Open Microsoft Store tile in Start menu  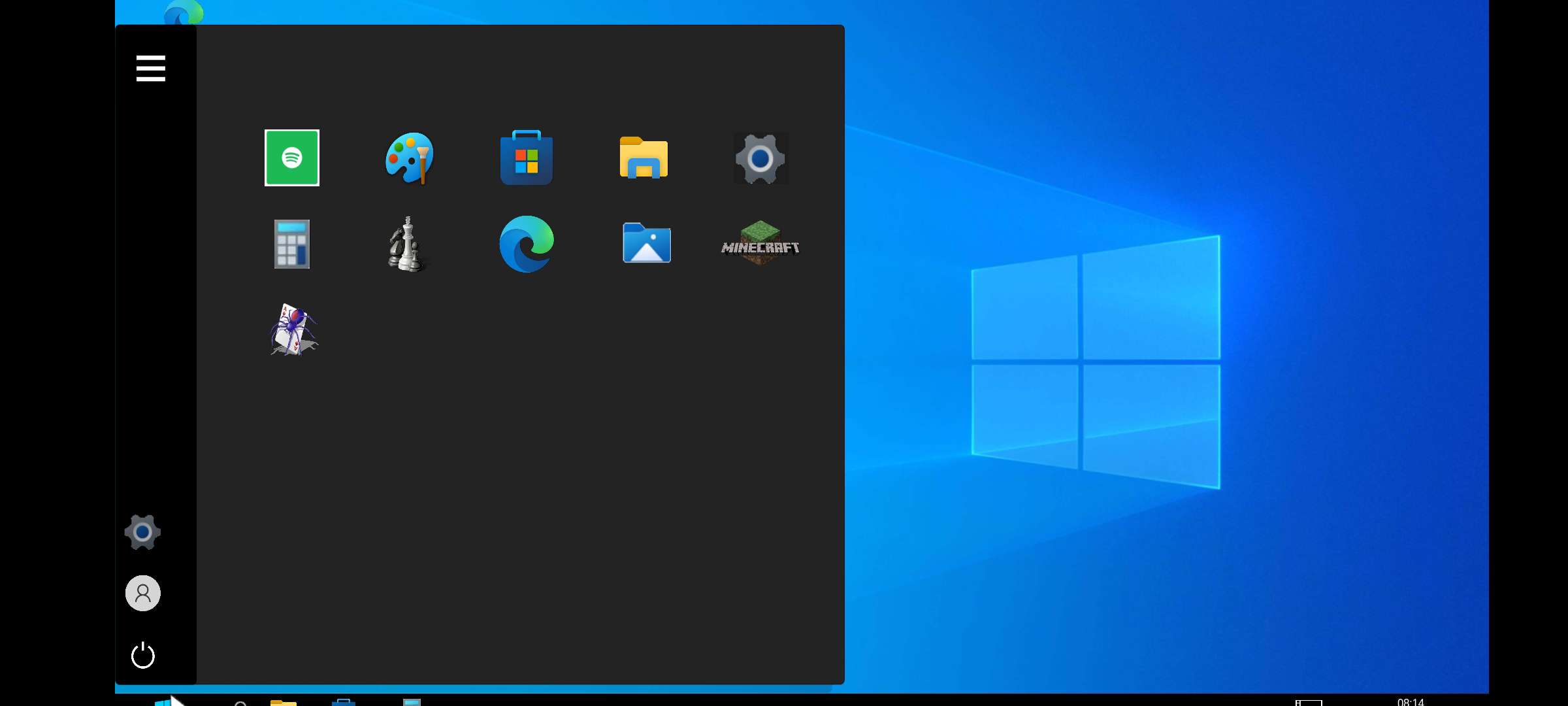[x=527, y=158]
